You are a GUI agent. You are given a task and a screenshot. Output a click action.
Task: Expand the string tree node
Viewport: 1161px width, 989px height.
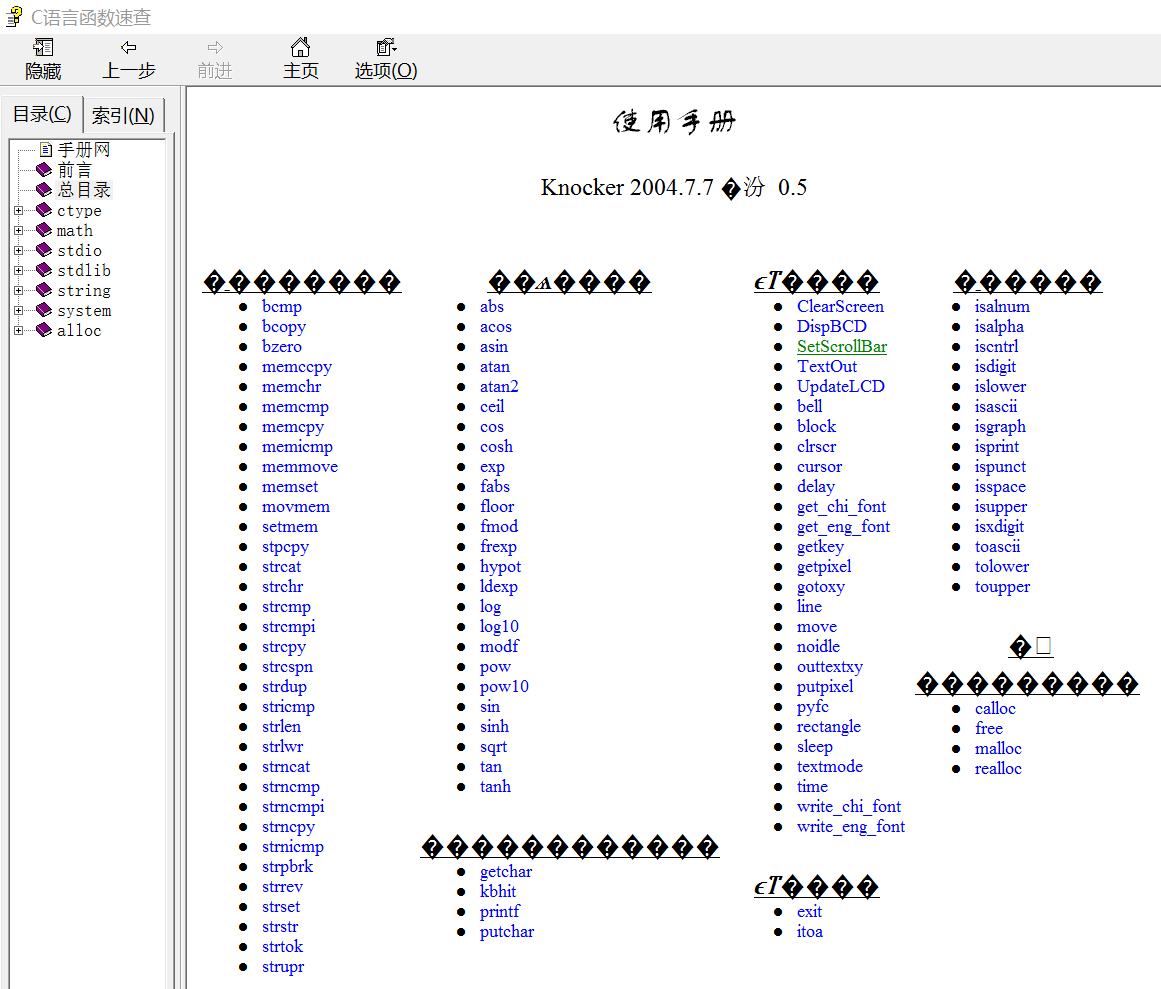(x=19, y=290)
